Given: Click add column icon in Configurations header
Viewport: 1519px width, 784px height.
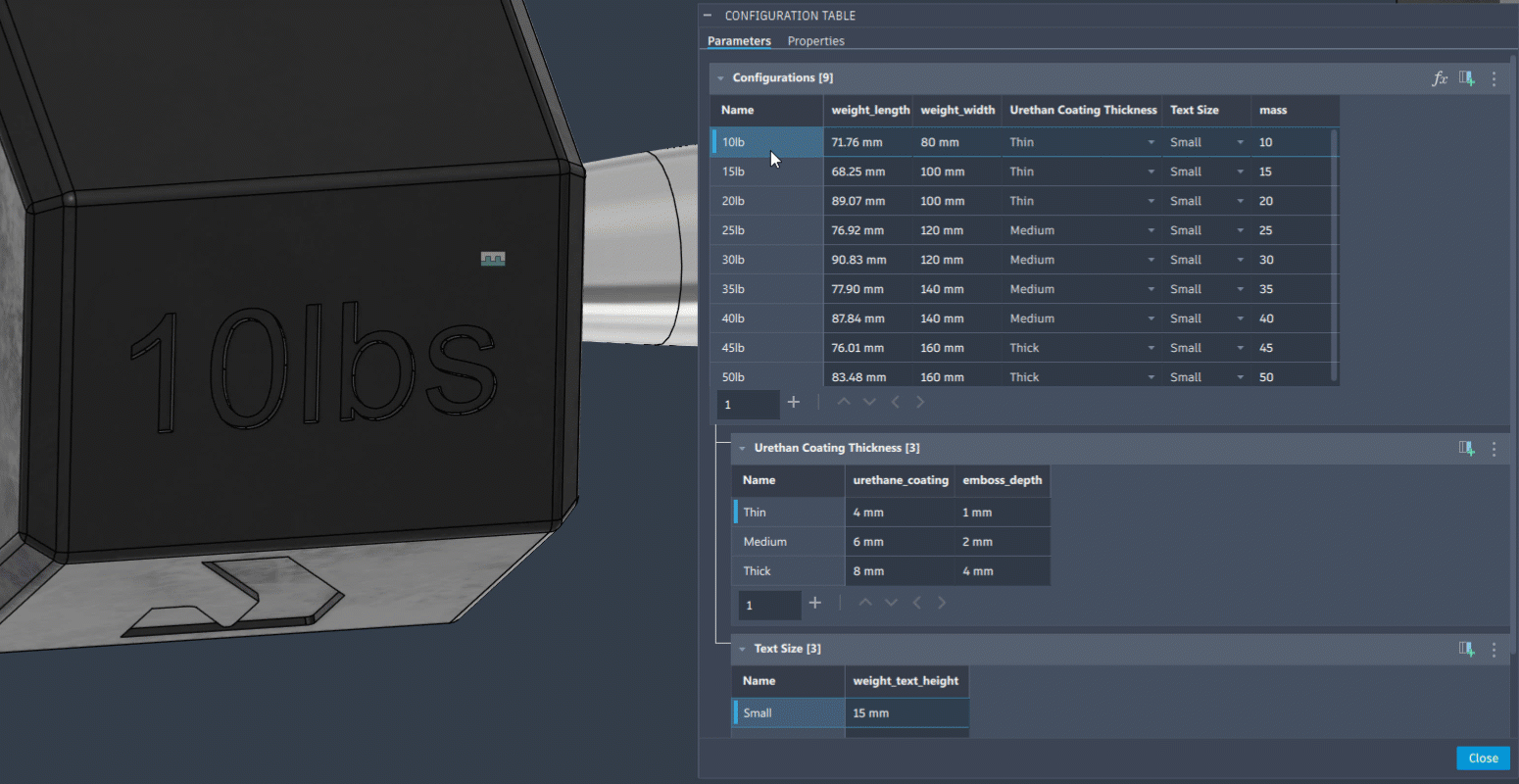Looking at the screenshot, I should tap(1466, 78).
